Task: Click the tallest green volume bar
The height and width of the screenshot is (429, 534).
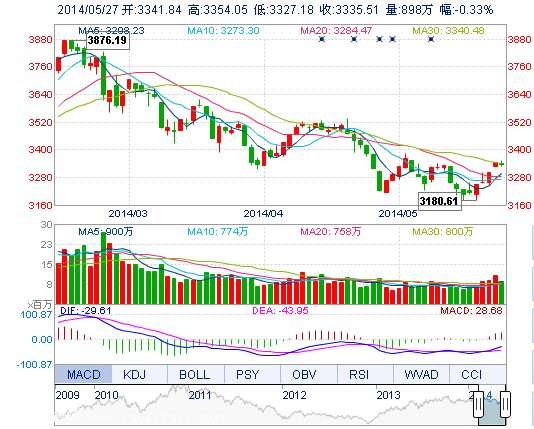Action: click(x=104, y=268)
